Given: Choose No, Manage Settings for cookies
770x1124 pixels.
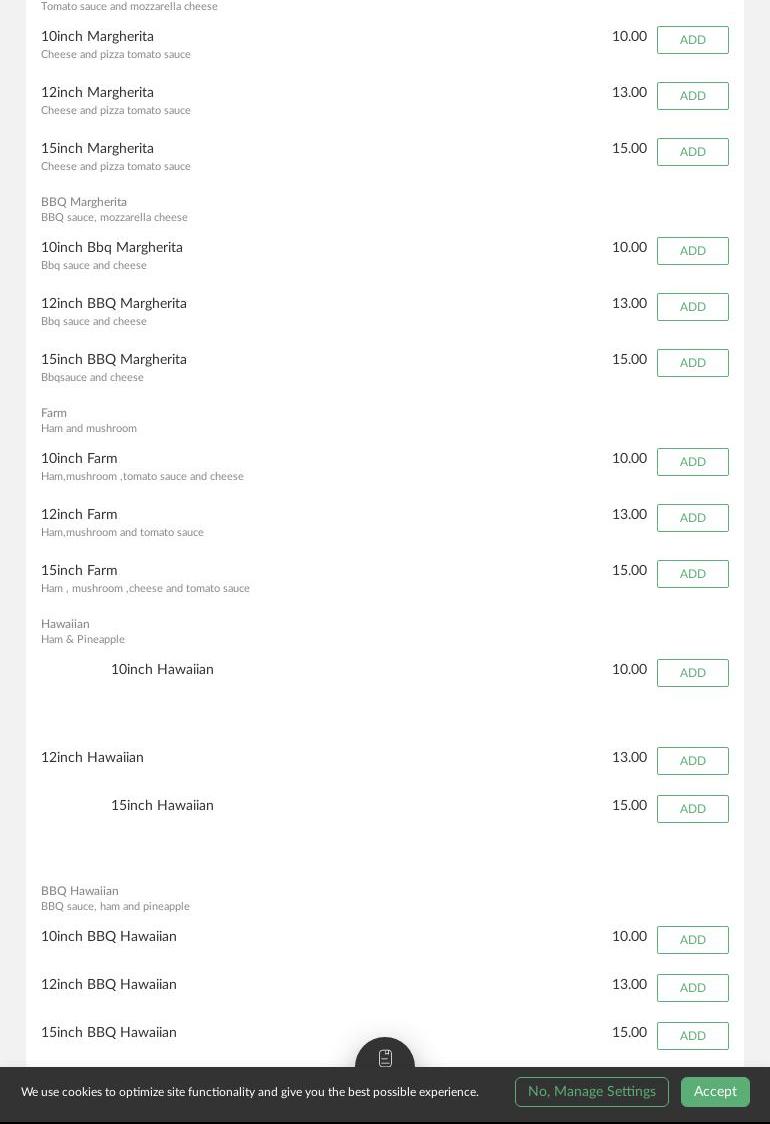Looking at the screenshot, I should coord(591,1091).
